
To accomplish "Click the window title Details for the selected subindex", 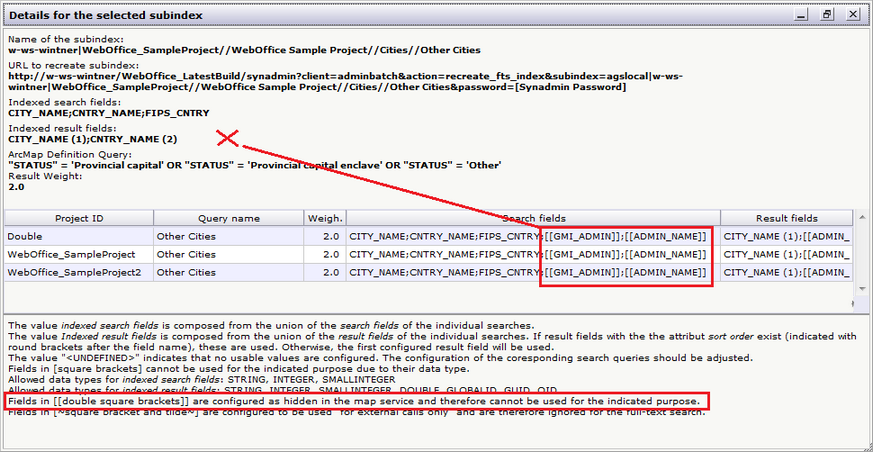I will coord(106,16).
